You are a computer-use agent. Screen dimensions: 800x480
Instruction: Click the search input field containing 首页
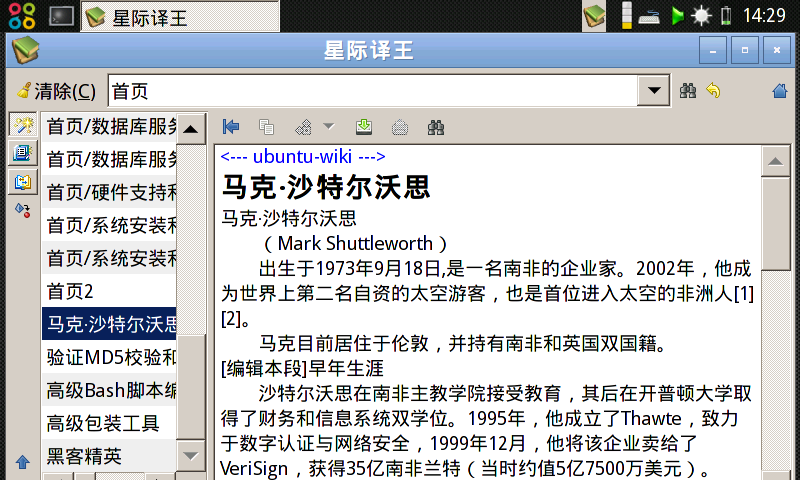[x=372, y=91]
